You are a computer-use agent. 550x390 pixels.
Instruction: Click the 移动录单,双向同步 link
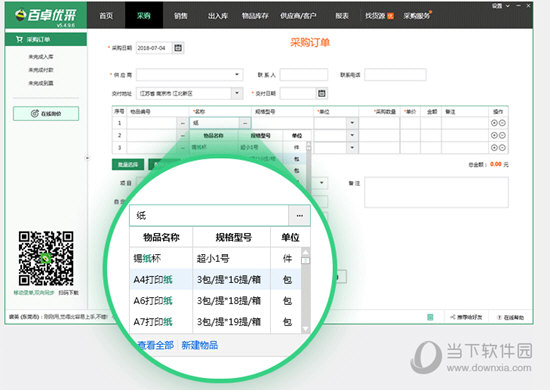pyautogui.click(x=34, y=292)
